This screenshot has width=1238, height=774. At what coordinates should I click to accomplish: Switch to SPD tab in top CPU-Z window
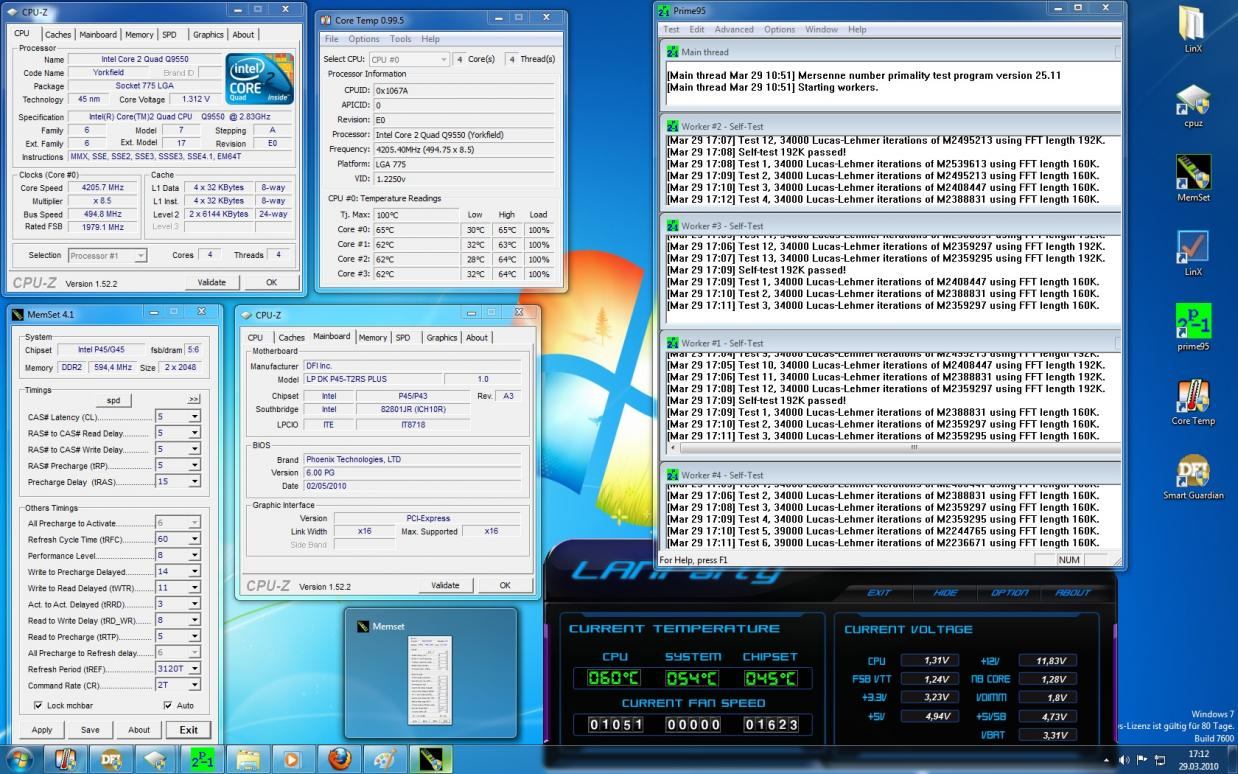point(170,34)
